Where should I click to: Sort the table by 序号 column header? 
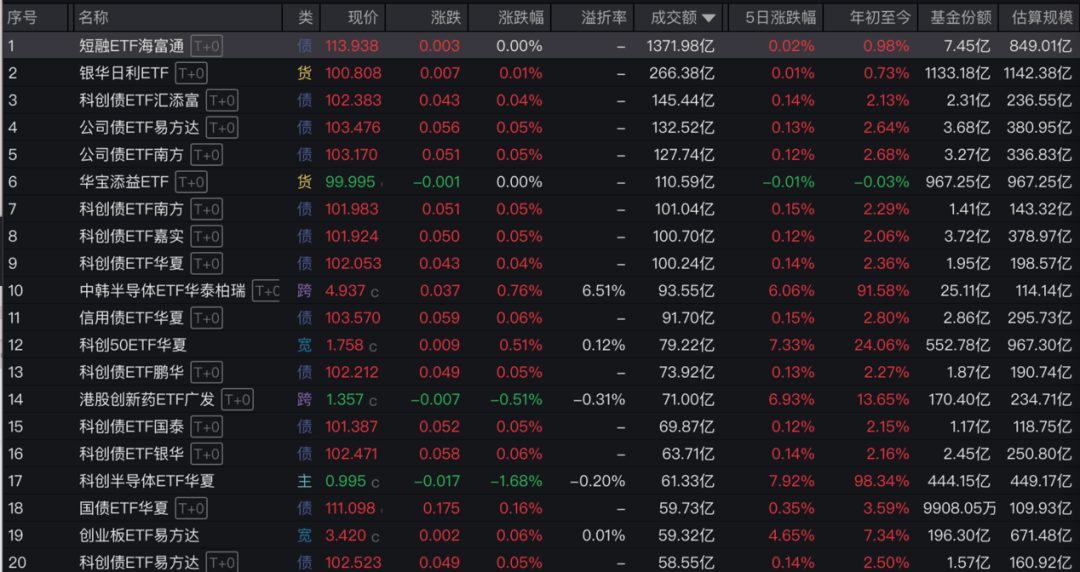point(22,18)
